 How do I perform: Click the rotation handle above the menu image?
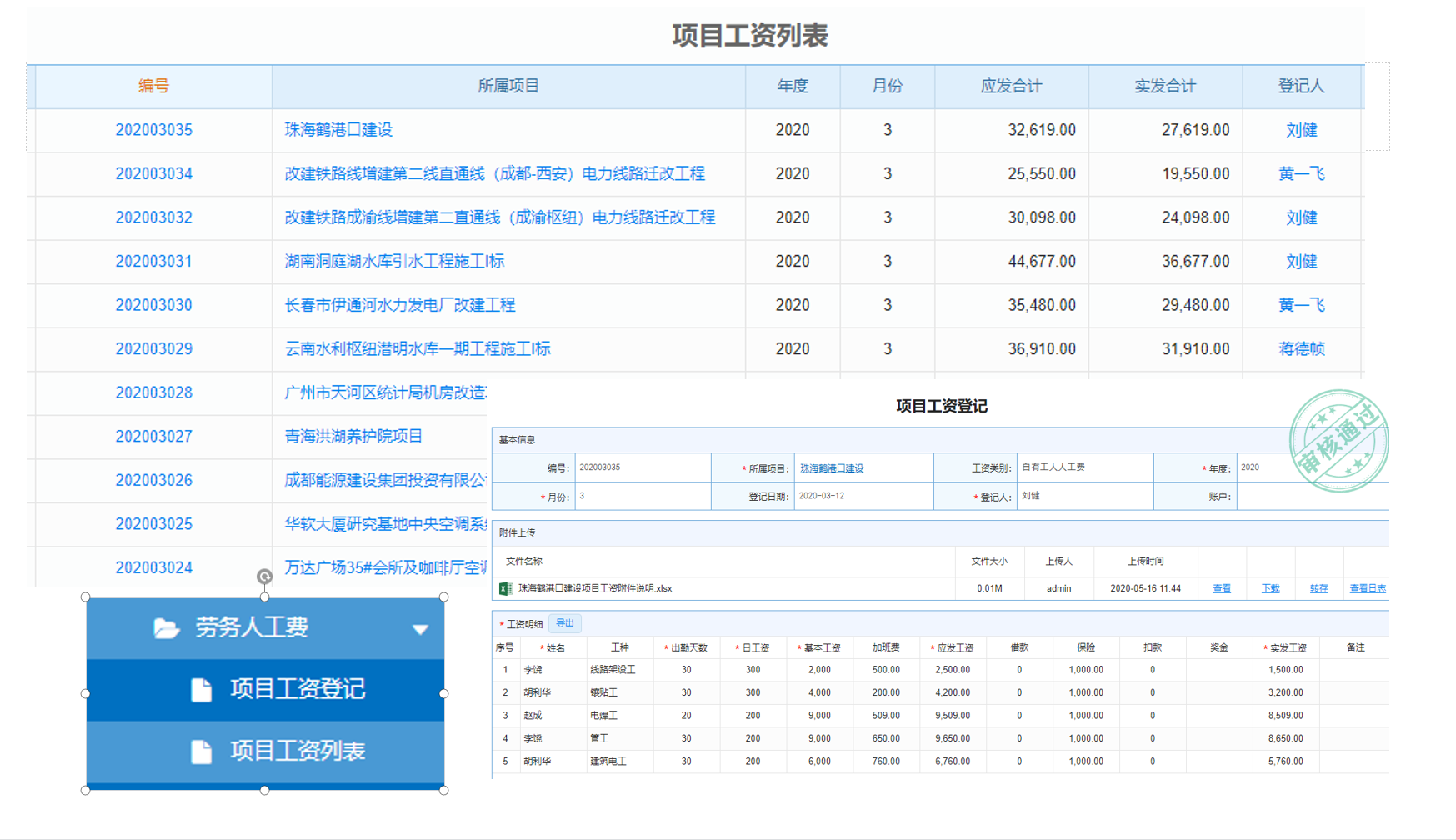[x=264, y=577]
